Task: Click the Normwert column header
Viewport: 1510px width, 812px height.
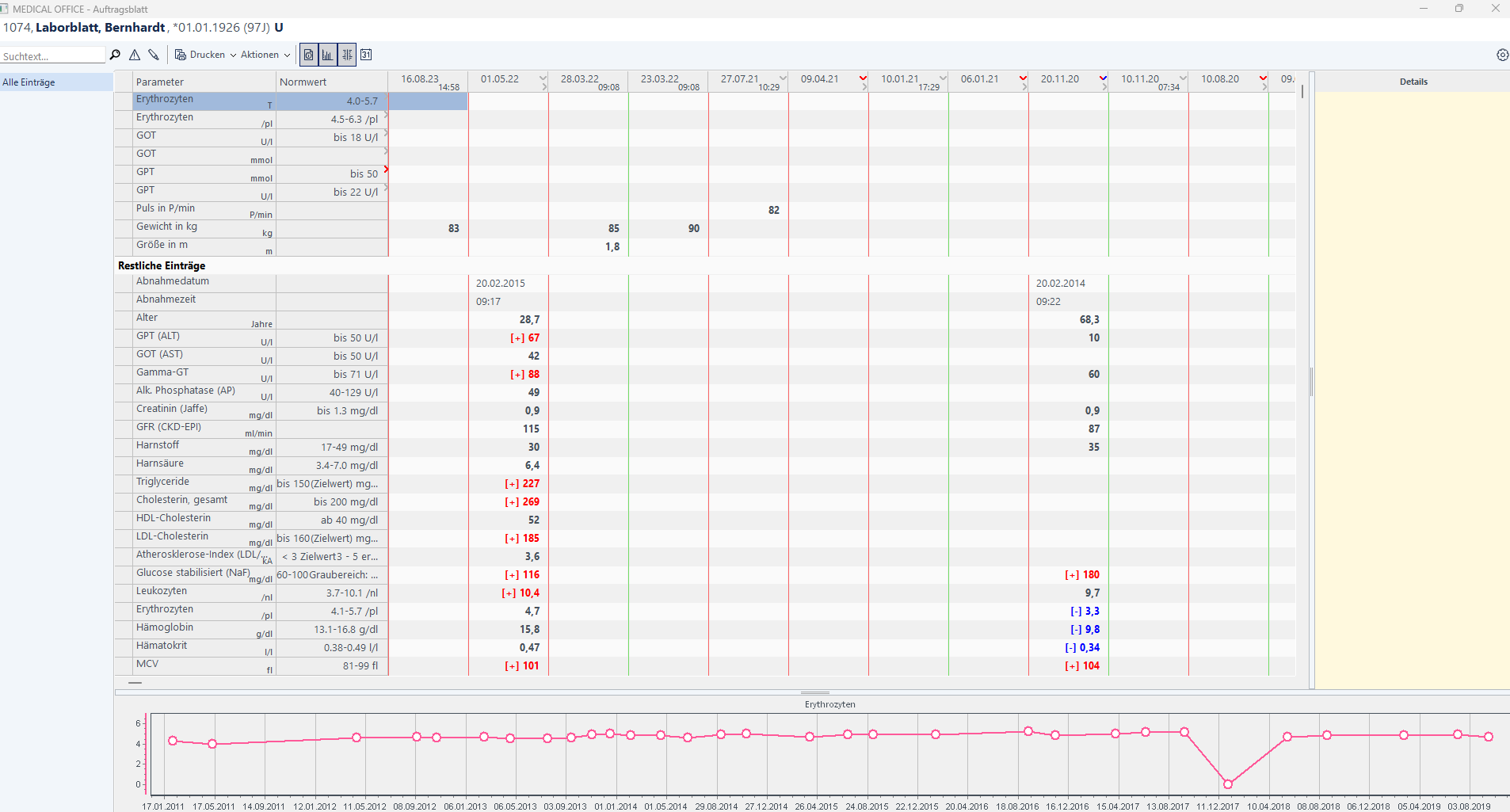Action: point(332,82)
